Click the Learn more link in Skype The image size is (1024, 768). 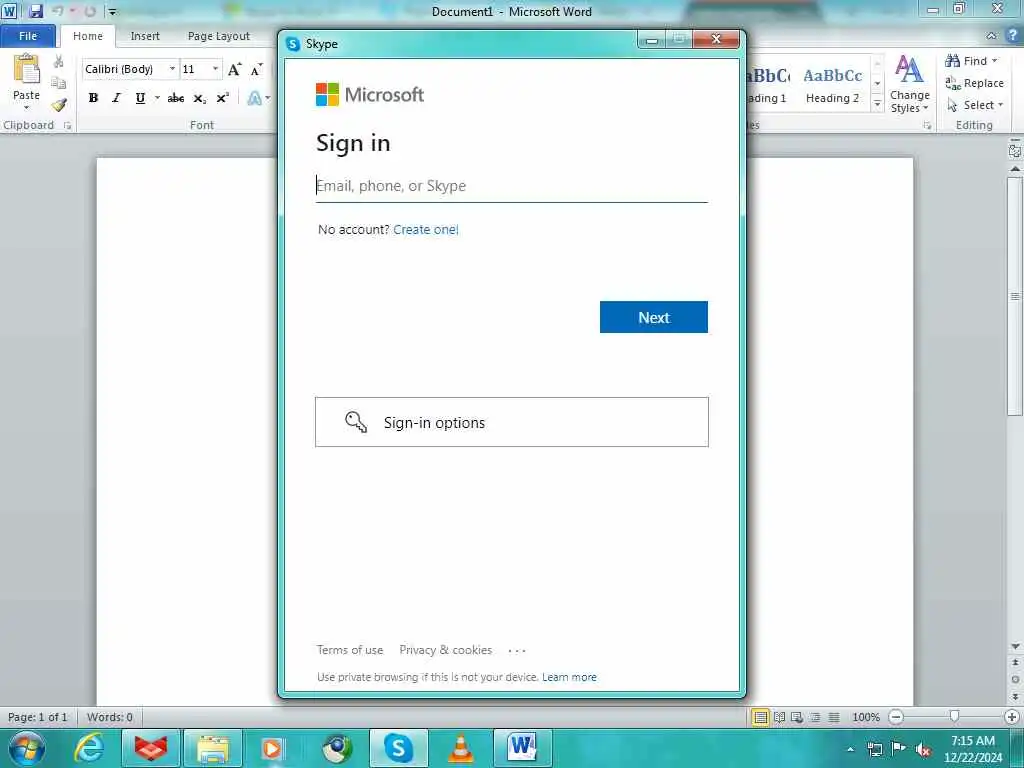(569, 677)
